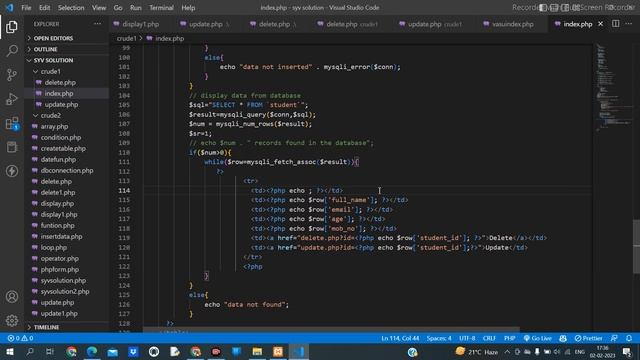Click CRLF end of line selector
The image size is (640, 360).
point(489,338)
